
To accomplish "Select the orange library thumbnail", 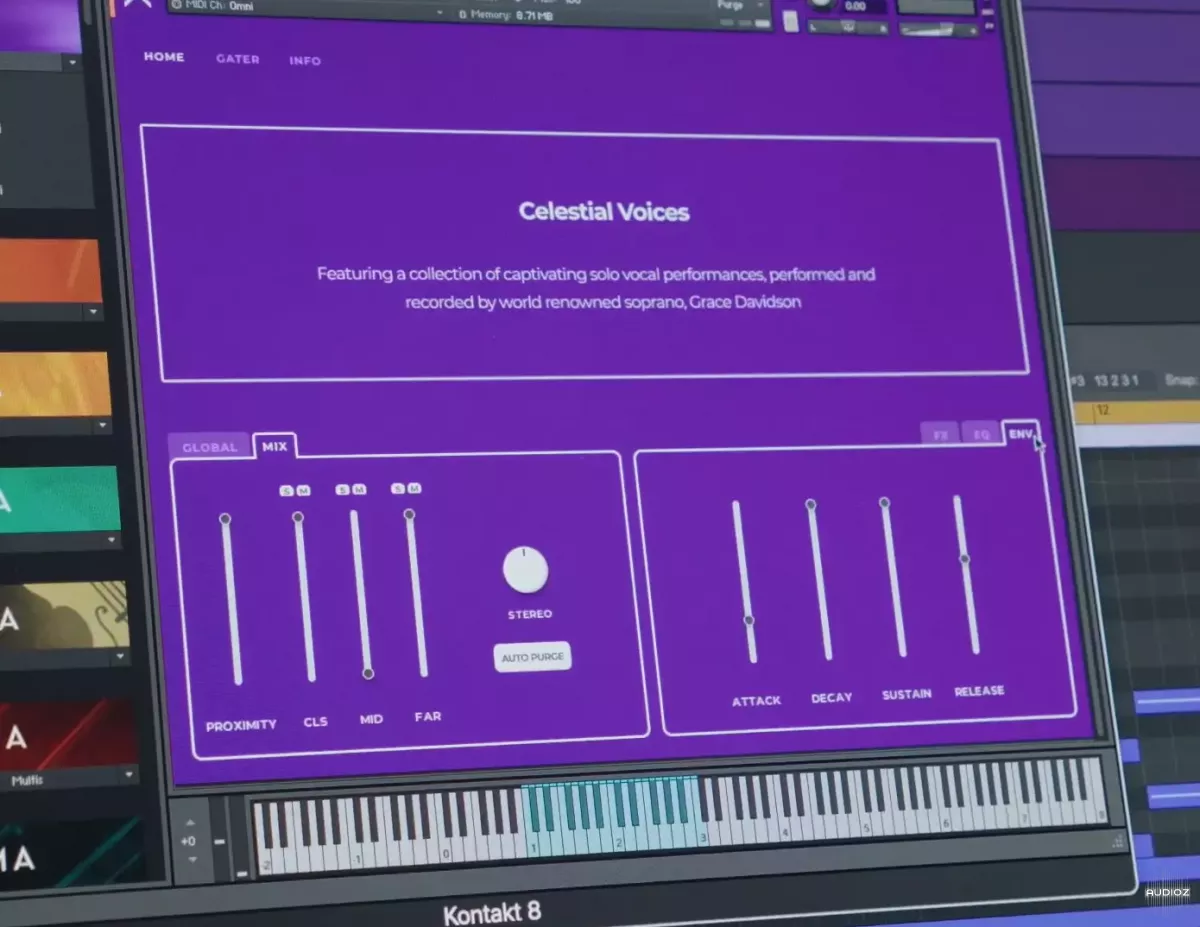I will pos(50,272).
